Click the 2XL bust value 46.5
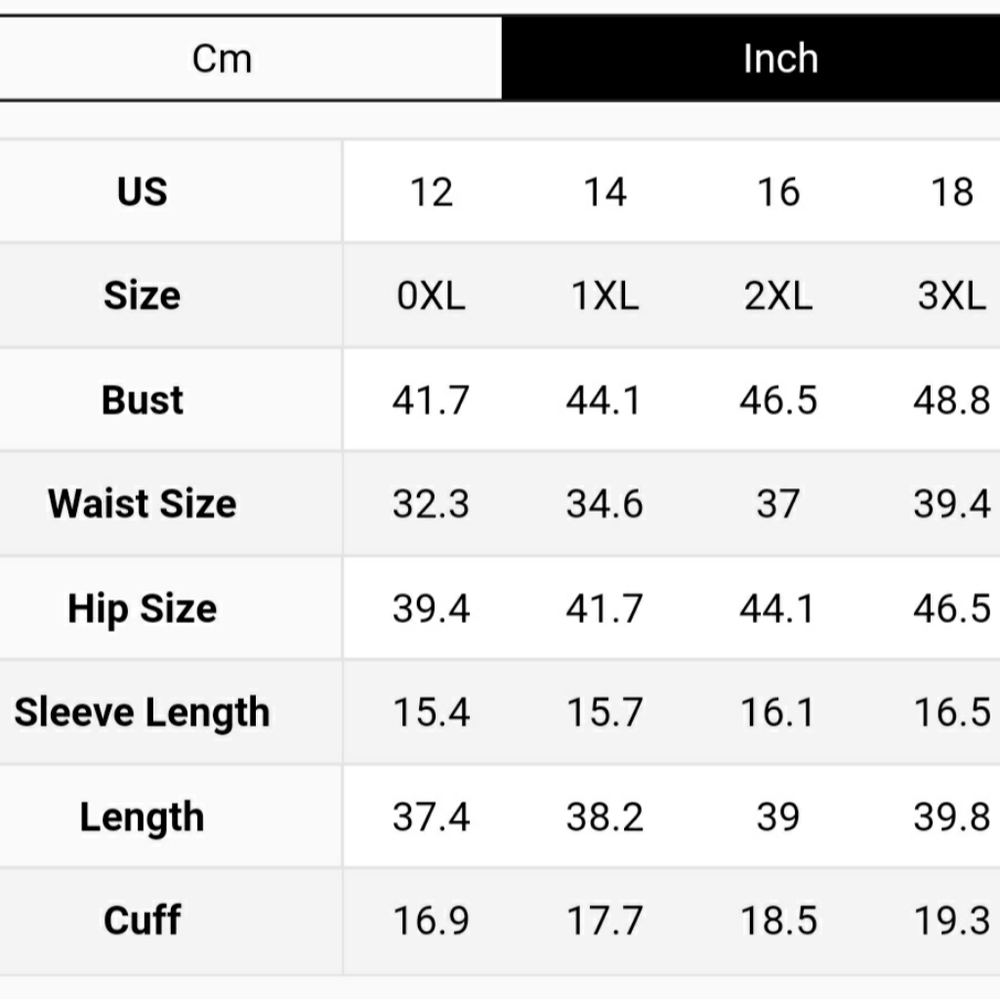Image resolution: width=1000 pixels, height=999 pixels. 778,400
